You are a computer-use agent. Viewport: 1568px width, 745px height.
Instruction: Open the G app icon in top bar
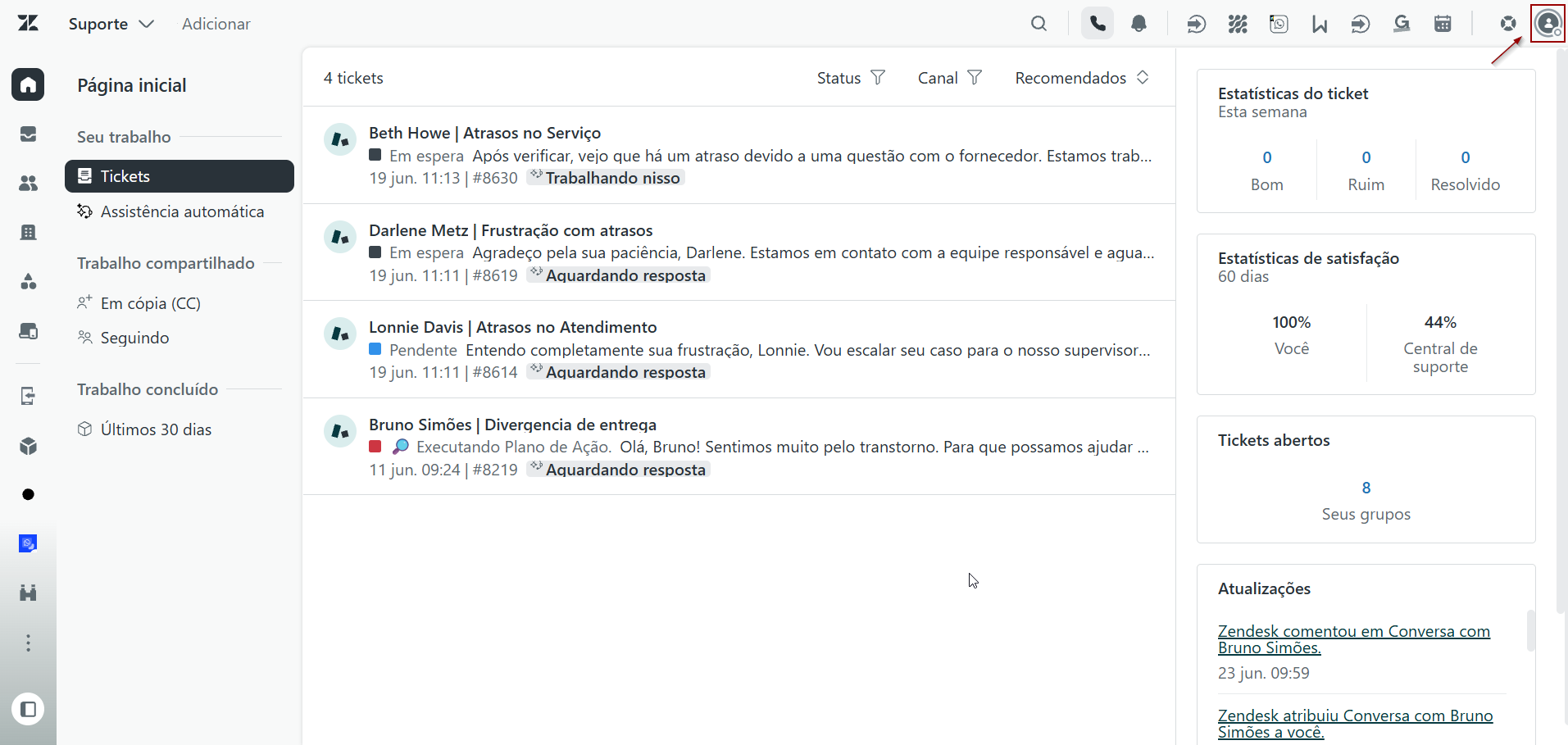click(x=1402, y=24)
